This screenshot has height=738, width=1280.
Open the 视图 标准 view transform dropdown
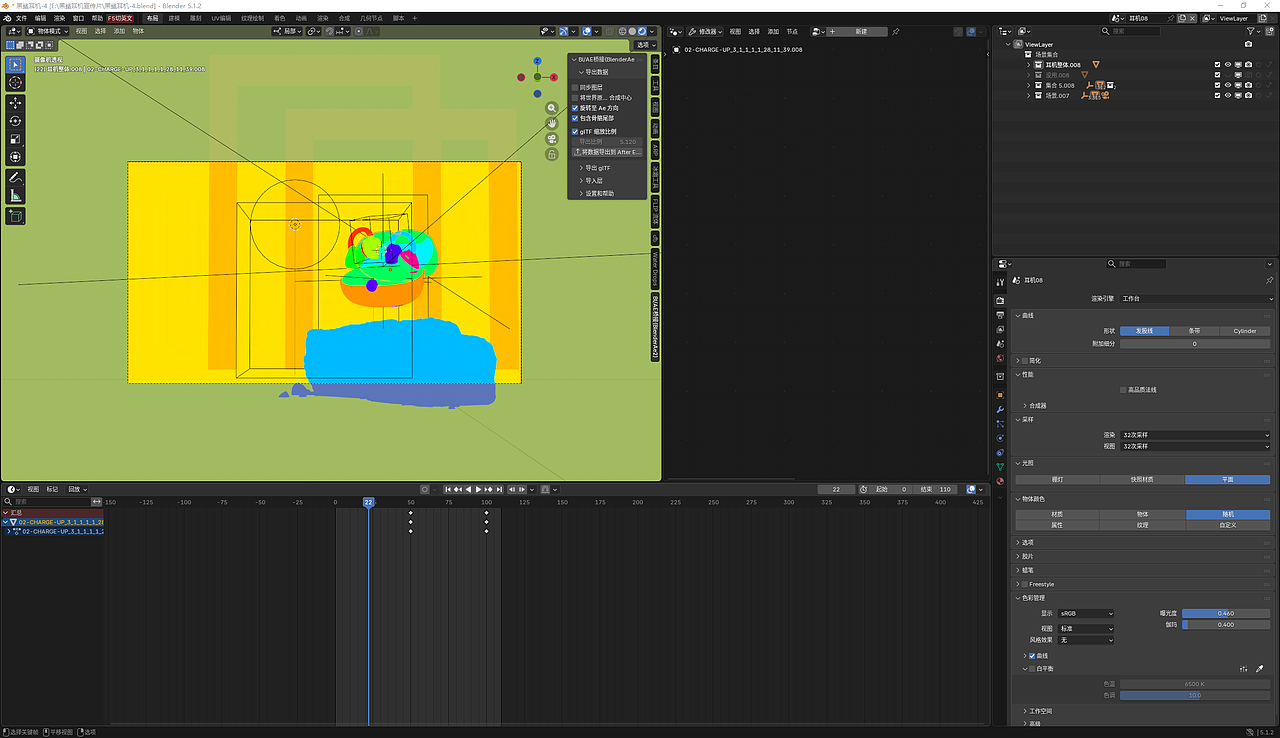(1087, 629)
